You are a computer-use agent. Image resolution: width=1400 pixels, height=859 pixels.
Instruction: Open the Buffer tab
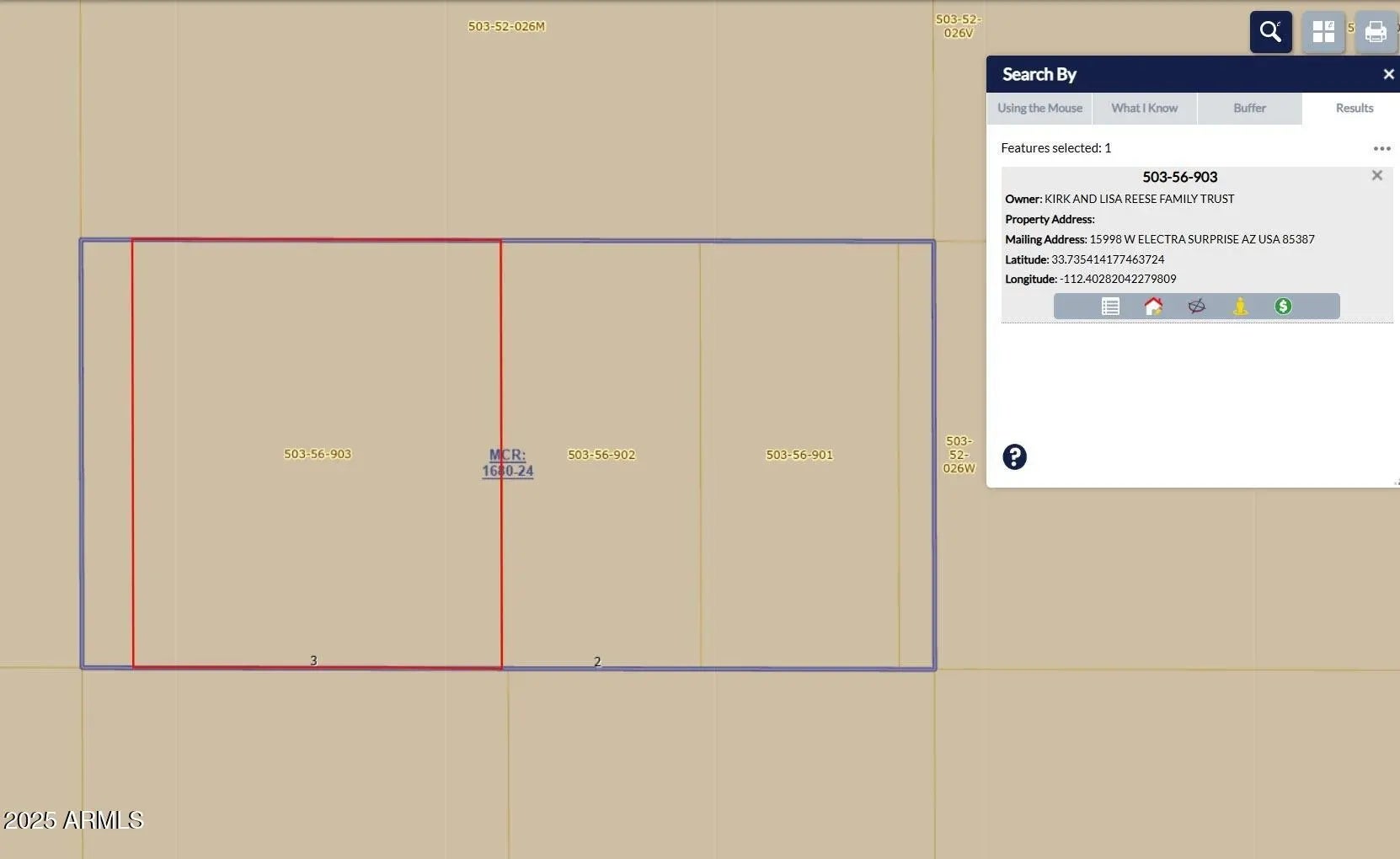[1249, 109]
